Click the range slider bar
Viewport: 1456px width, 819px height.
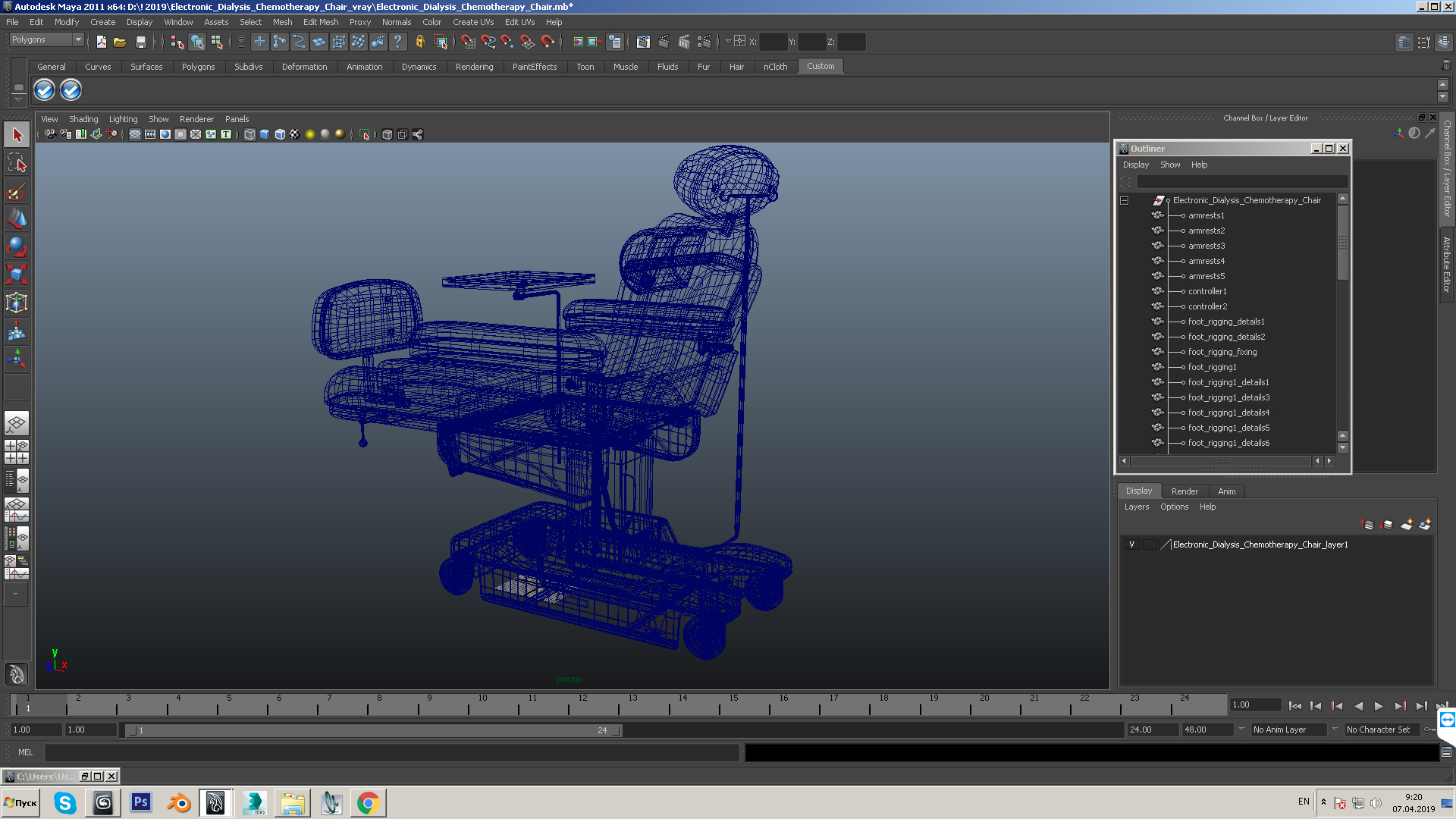point(373,730)
